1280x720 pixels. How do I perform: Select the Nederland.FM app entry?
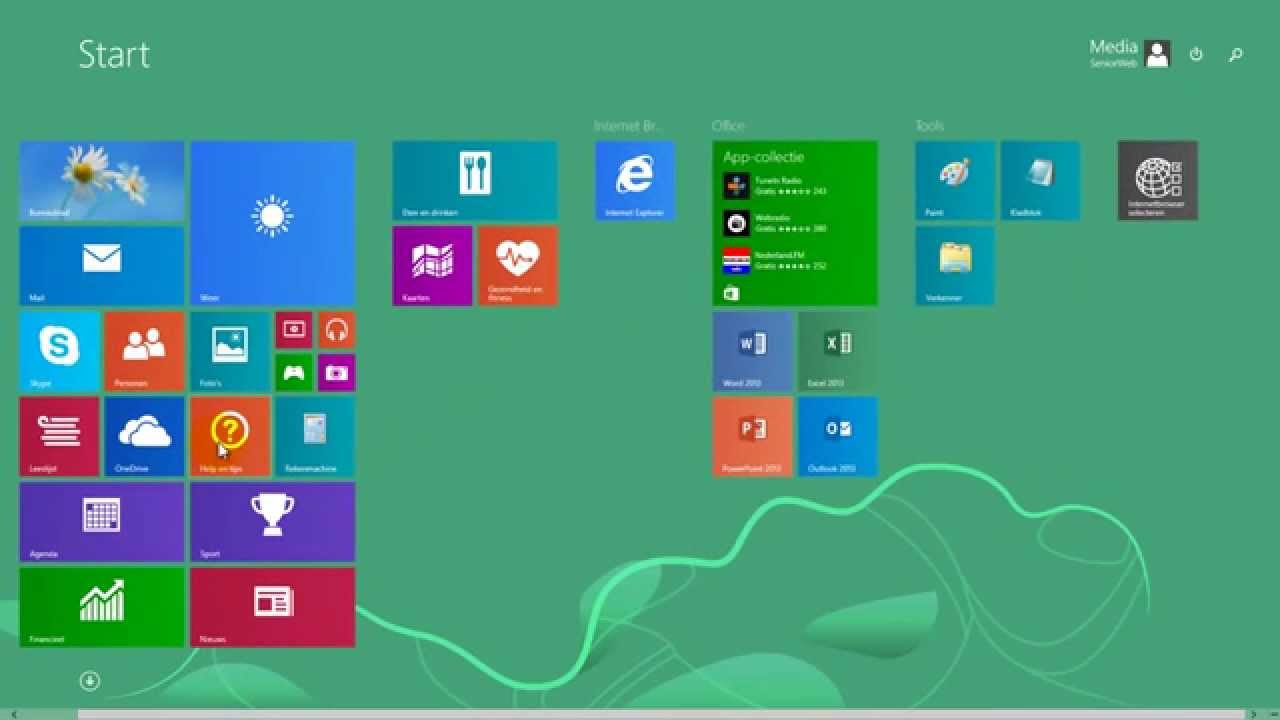tap(775, 260)
